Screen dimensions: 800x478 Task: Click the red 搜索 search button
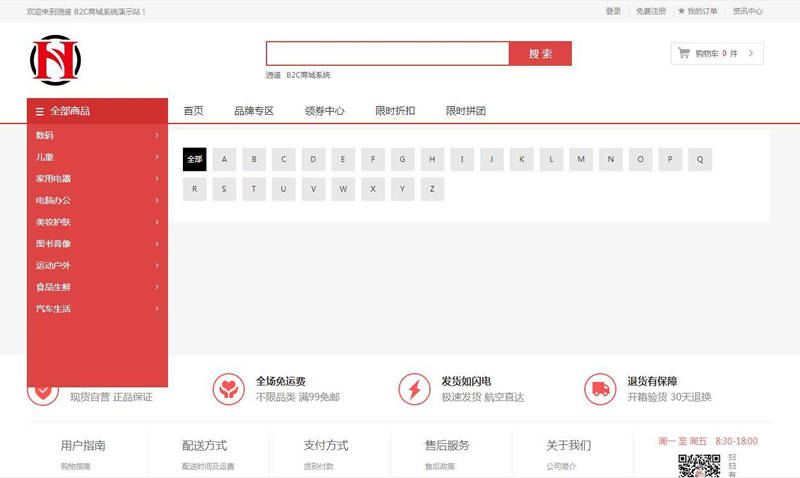[540, 54]
